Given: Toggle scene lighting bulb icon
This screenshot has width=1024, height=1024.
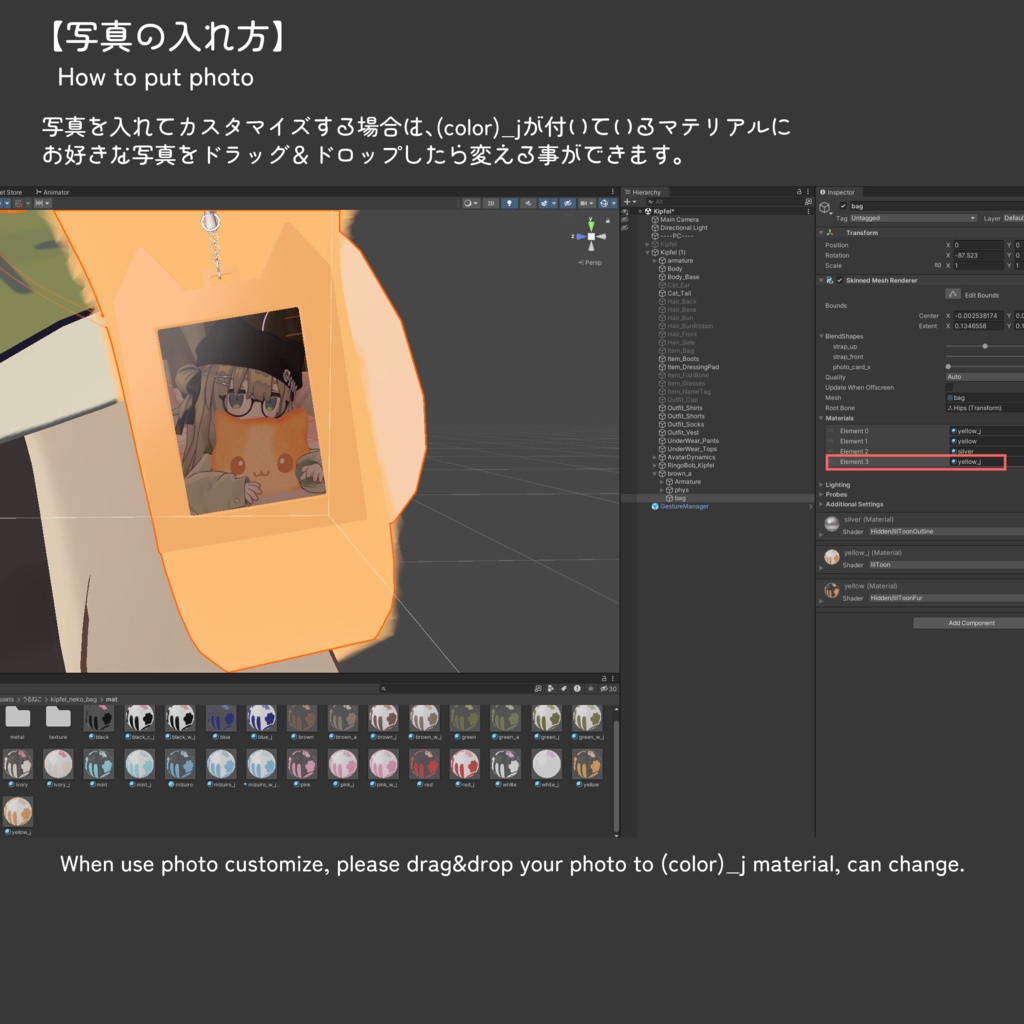Looking at the screenshot, I should (509, 203).
